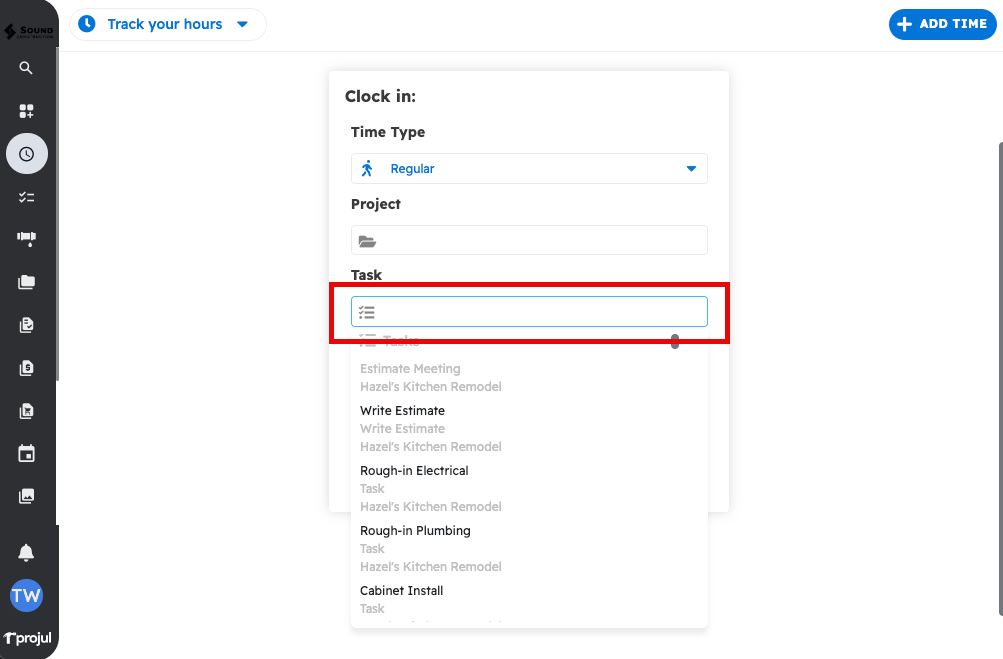The width and height of the screenshot is (1003, 659).
Task: Click the Projul logo link
Action: pyautogui.click(x=28, y=638)
